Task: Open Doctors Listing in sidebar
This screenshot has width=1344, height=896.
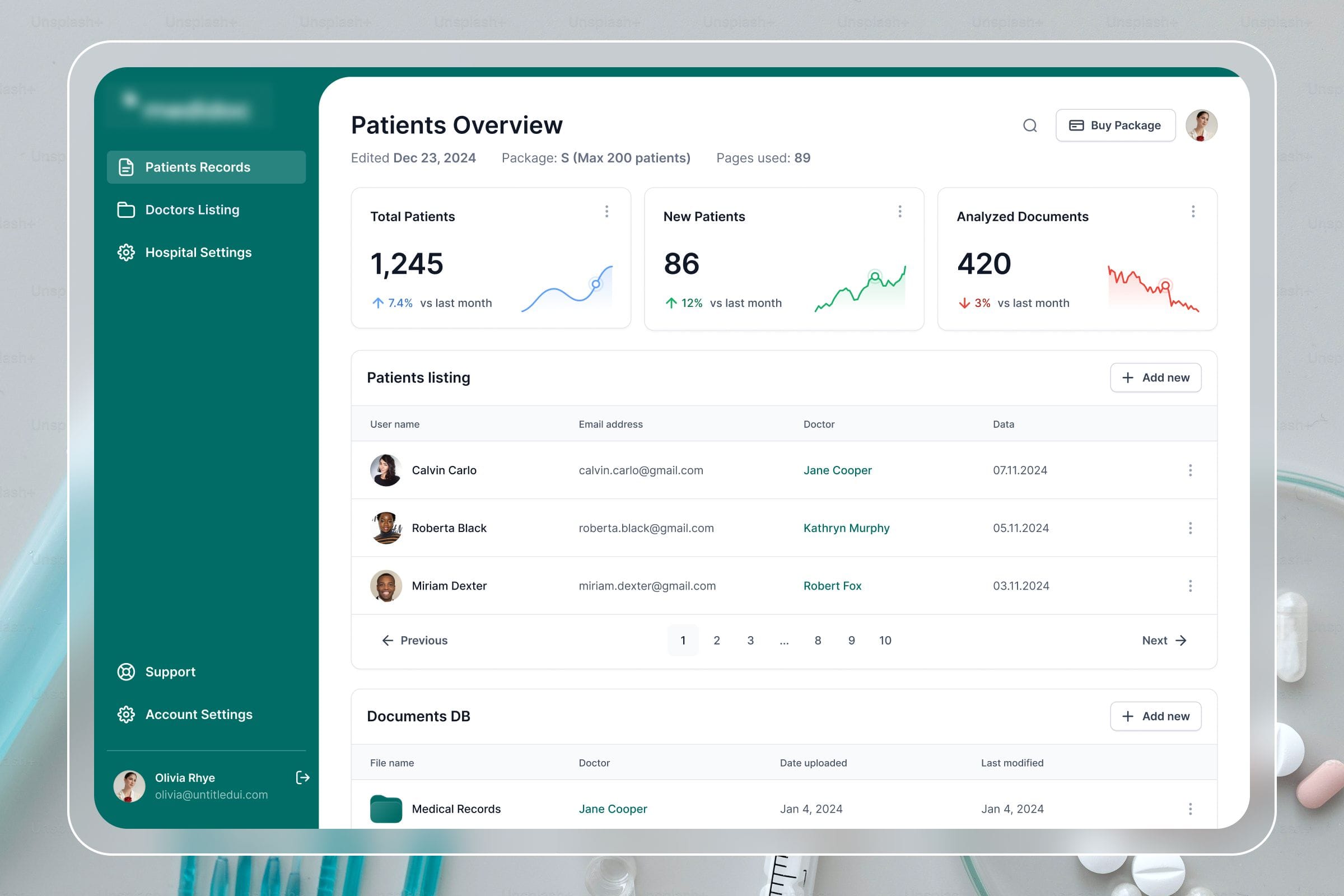Action: pyautogui.click(x=192, y=209)
